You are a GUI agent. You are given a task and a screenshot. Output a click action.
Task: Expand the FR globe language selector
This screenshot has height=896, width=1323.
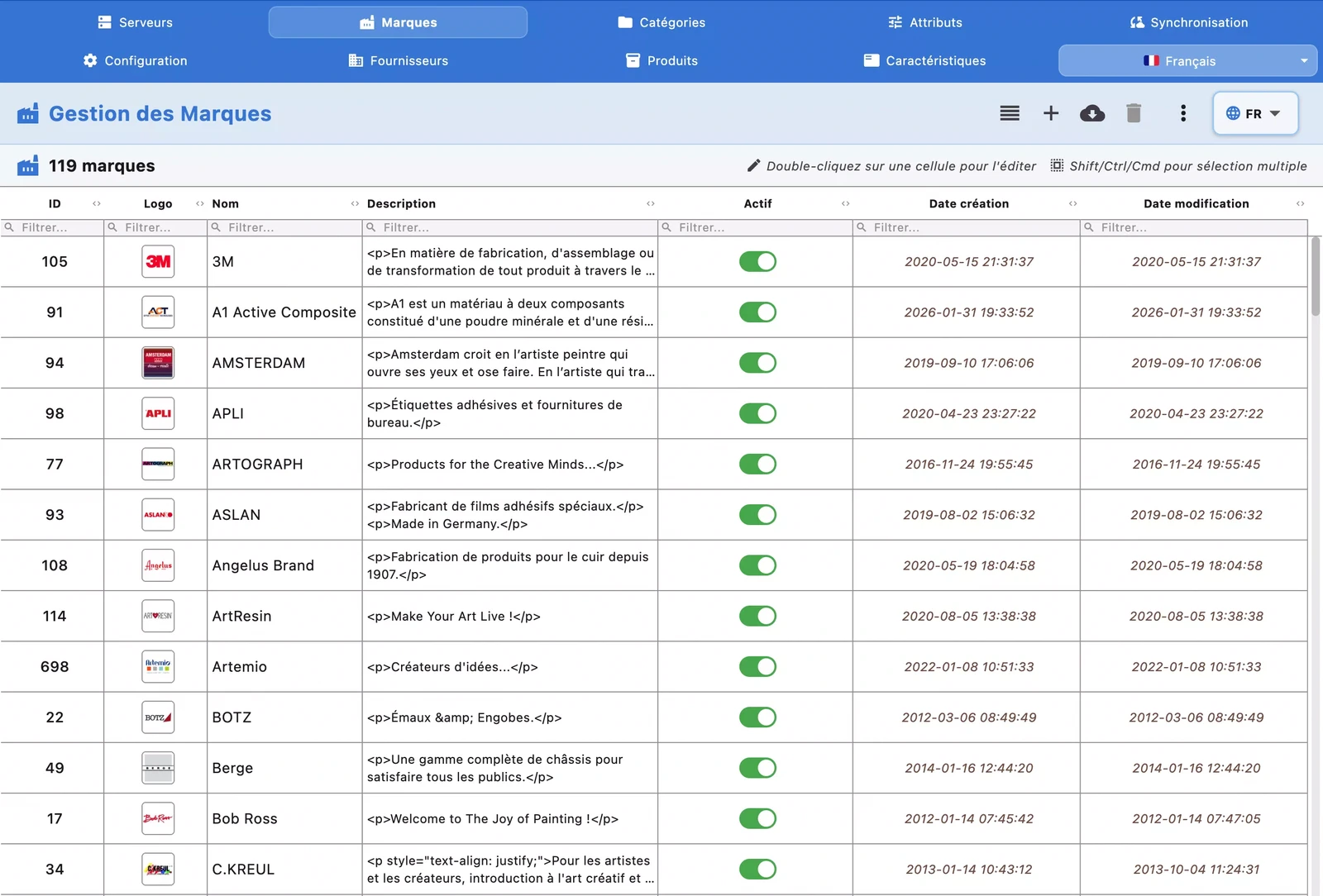coord(1254,113)
